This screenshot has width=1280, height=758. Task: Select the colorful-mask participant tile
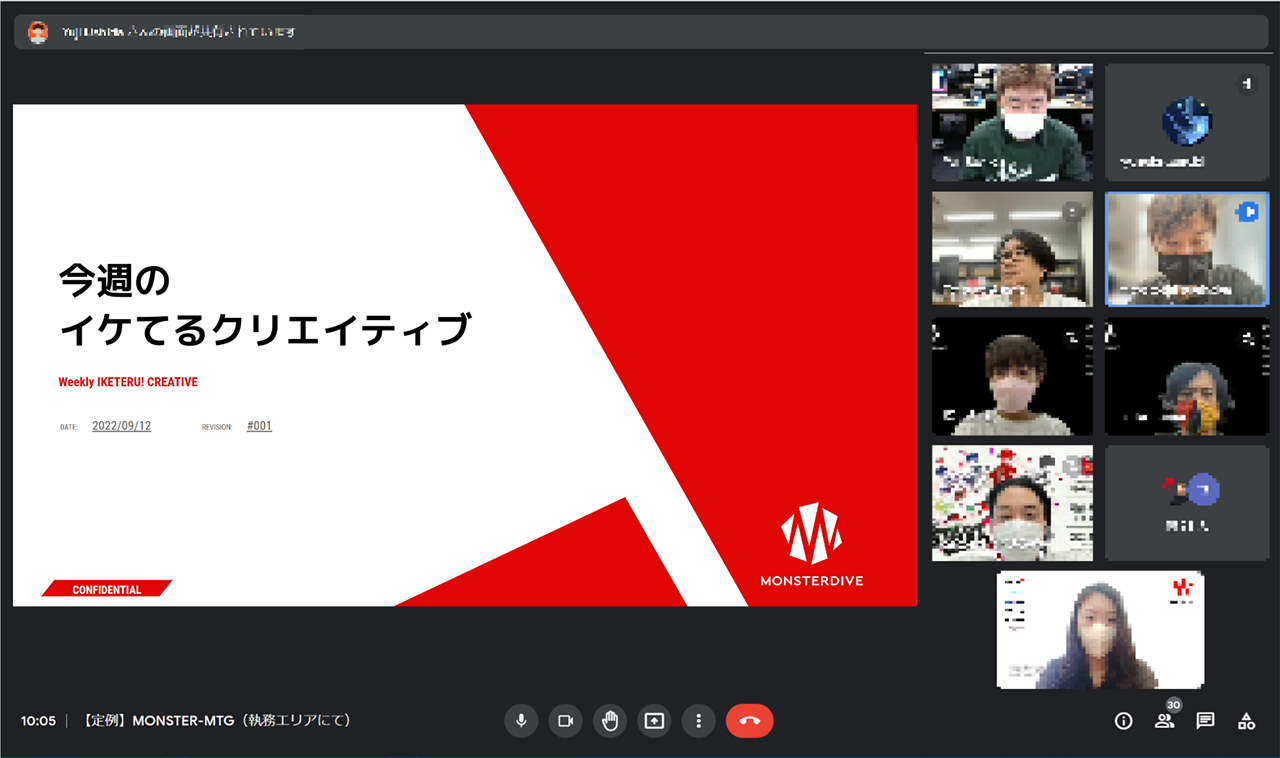coord(1186,376)
